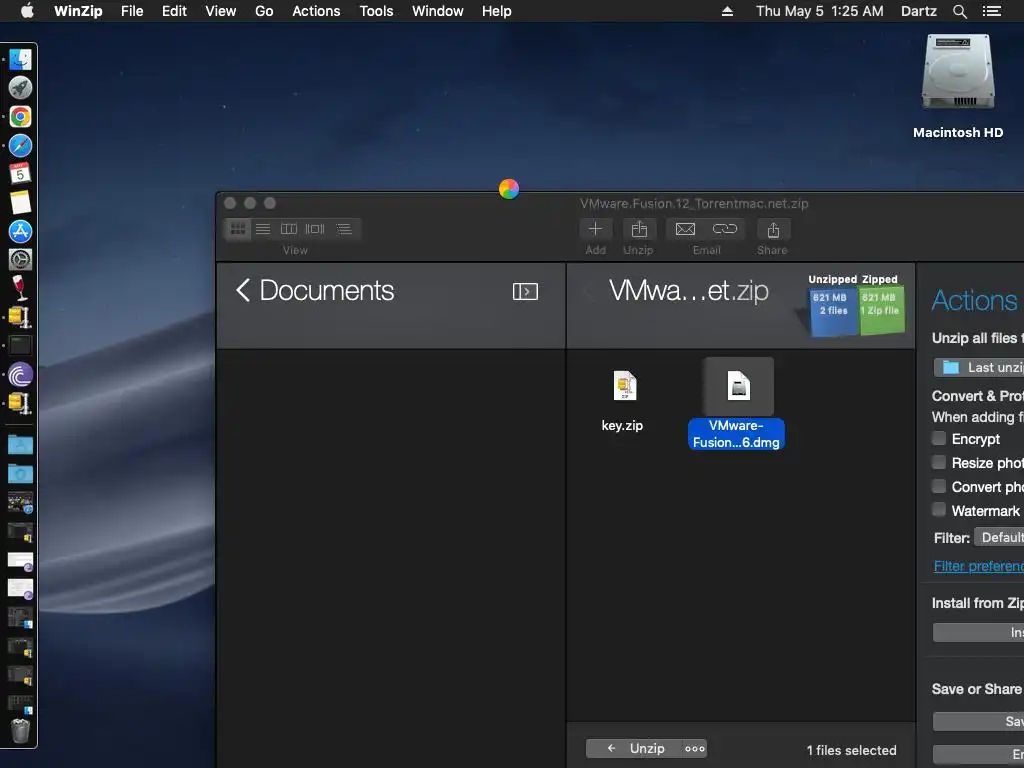Click the link chain toolbar icon
The width and height of the screenshot is (1024, 768).
pyautogui.click(x=725, y=229)
